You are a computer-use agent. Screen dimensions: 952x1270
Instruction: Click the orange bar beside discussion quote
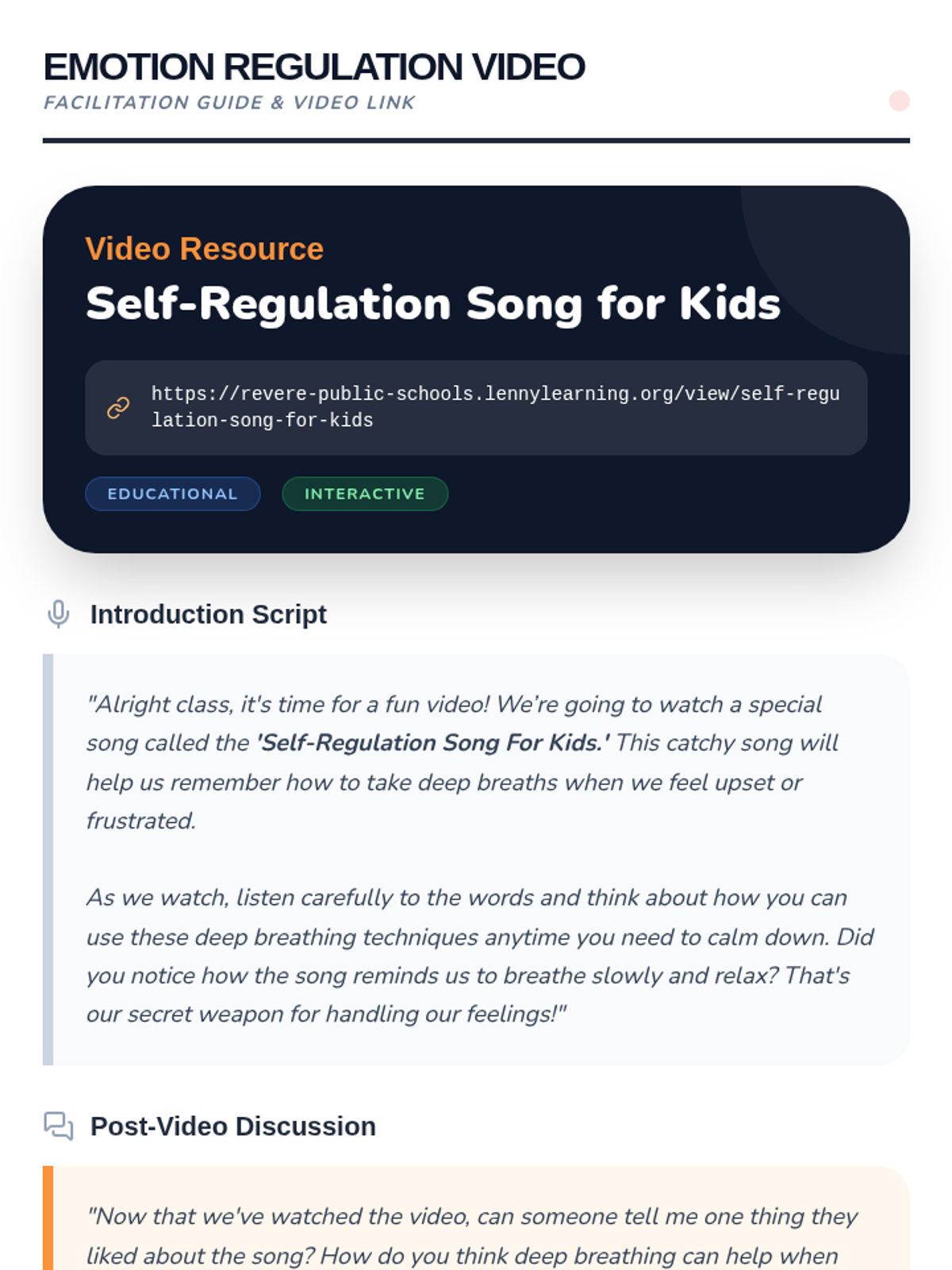(x=48, y=1218)
